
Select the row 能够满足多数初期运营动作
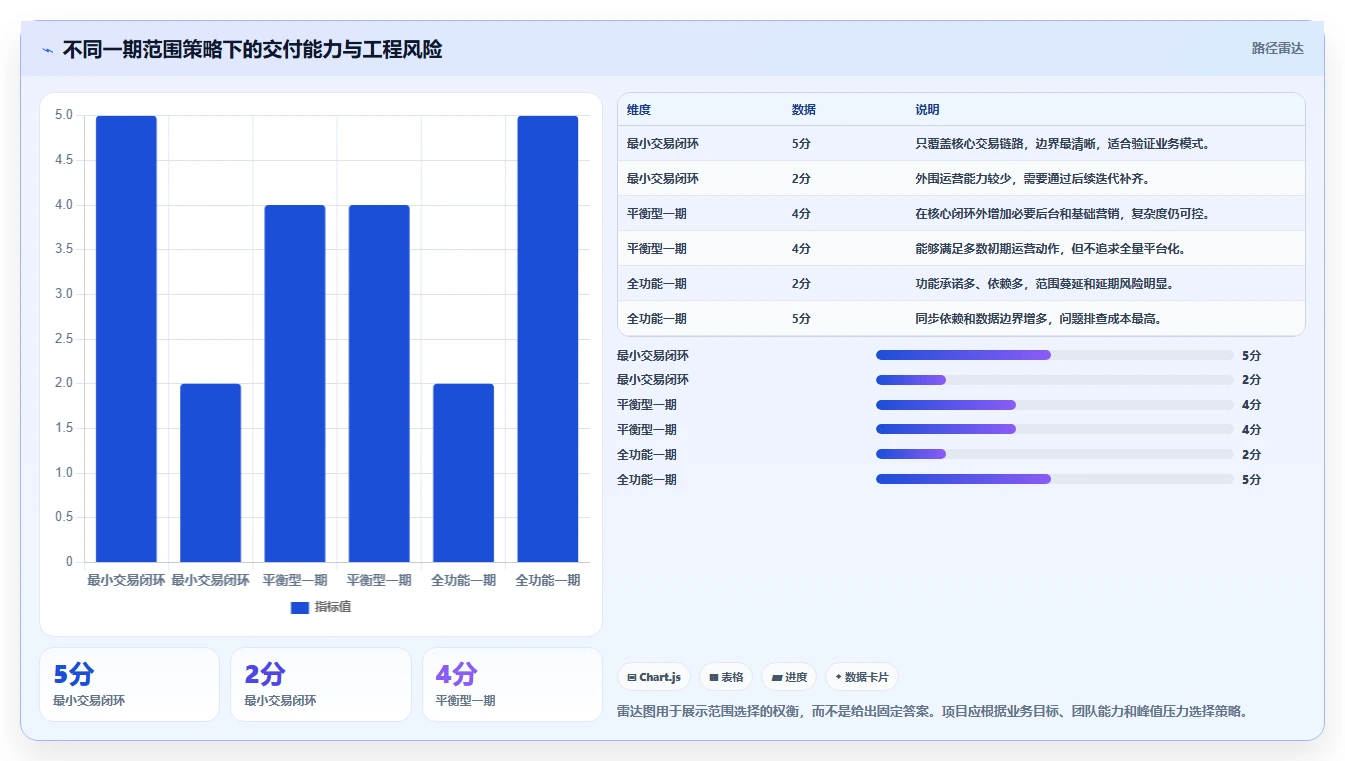[x=961, y=249]
